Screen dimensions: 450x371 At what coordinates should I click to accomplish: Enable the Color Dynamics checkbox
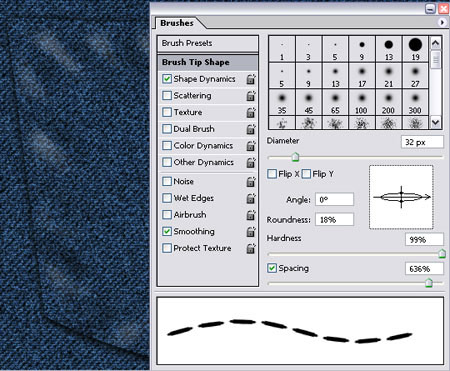(167, 146)
